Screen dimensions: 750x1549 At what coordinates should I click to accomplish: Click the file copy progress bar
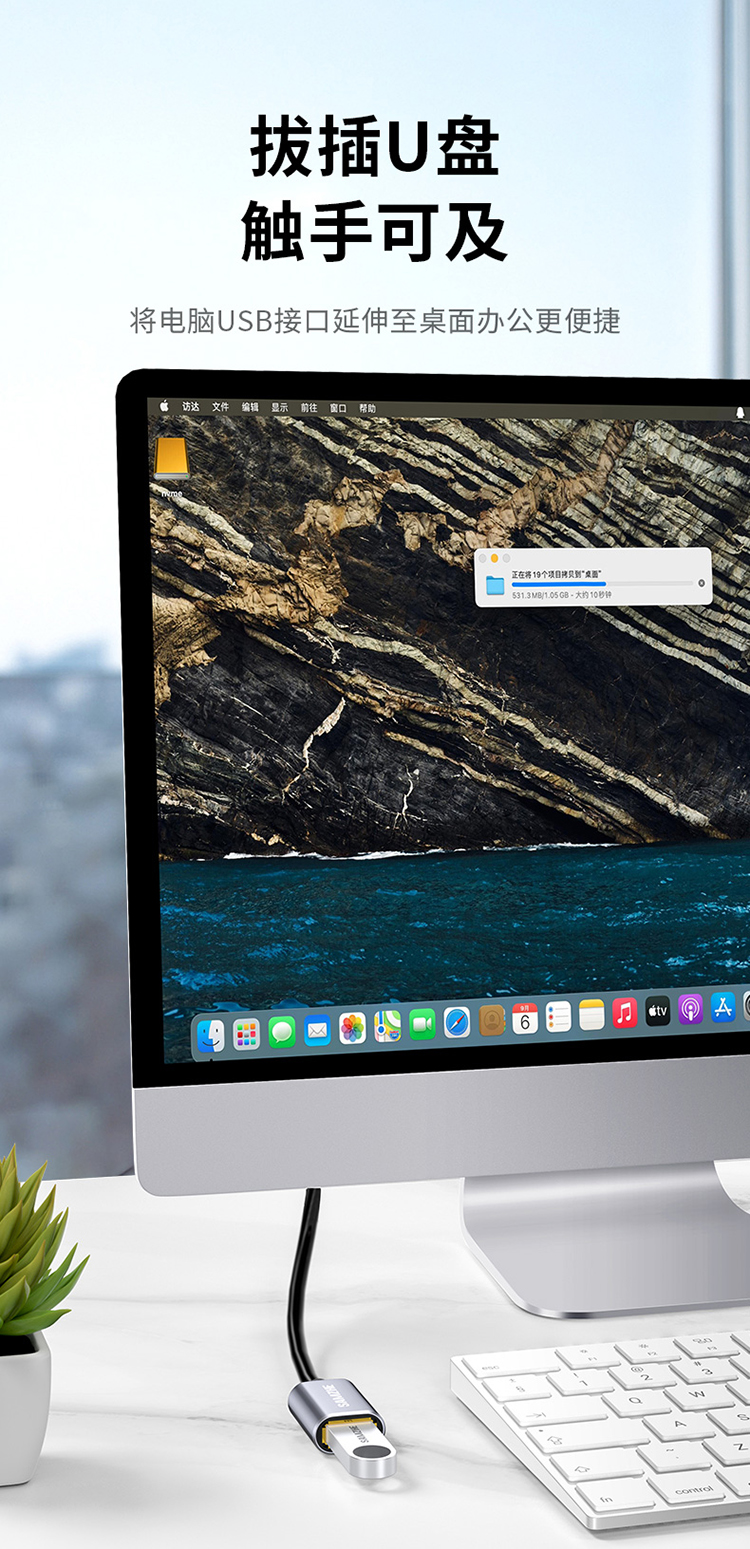point(600,583)
